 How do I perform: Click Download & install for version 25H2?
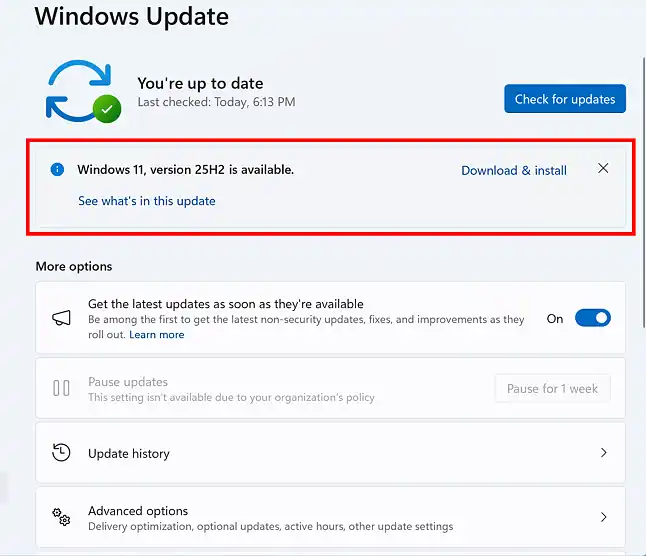pyautogui.click(x=513, y=170)
